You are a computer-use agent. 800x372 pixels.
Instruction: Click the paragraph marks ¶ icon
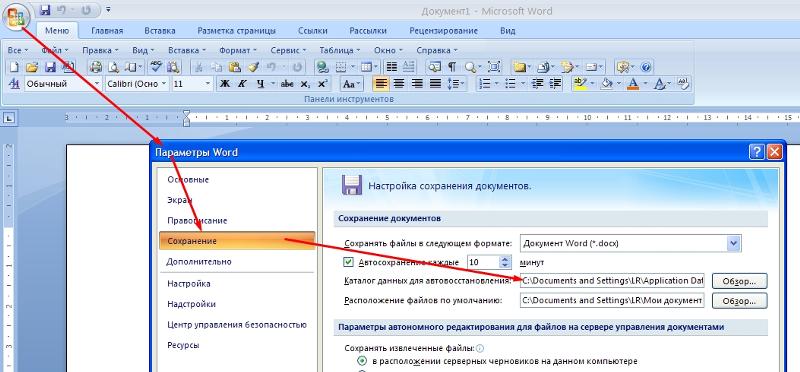point(452,67)
